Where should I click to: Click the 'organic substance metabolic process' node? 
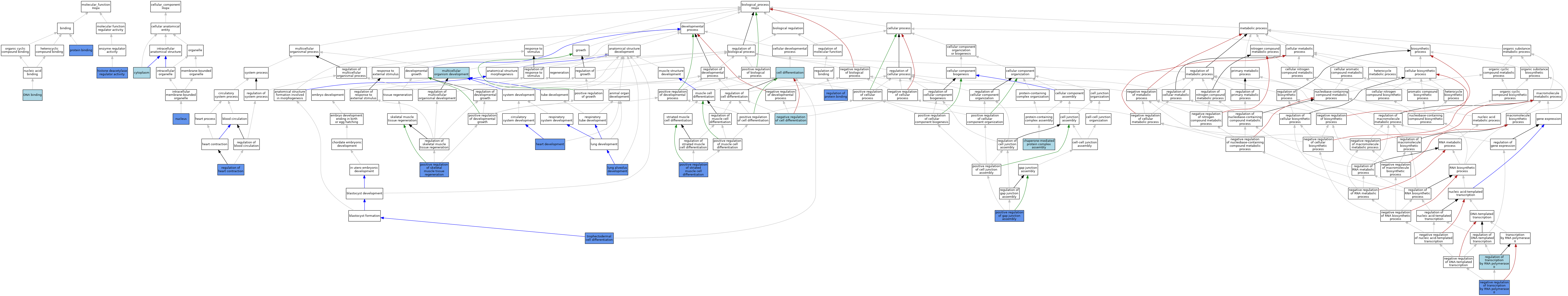pos(1516,50)
